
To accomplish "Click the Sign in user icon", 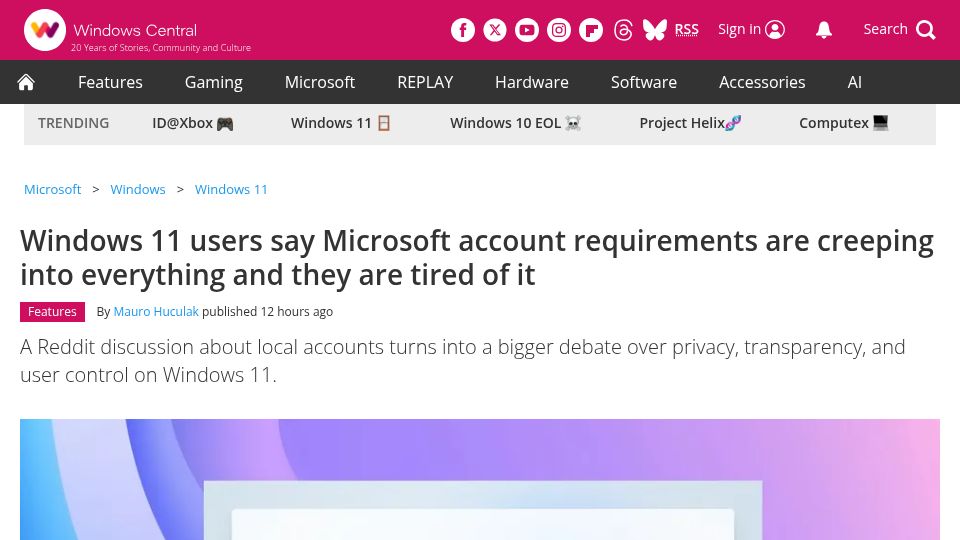I will [x=775, y=29].
